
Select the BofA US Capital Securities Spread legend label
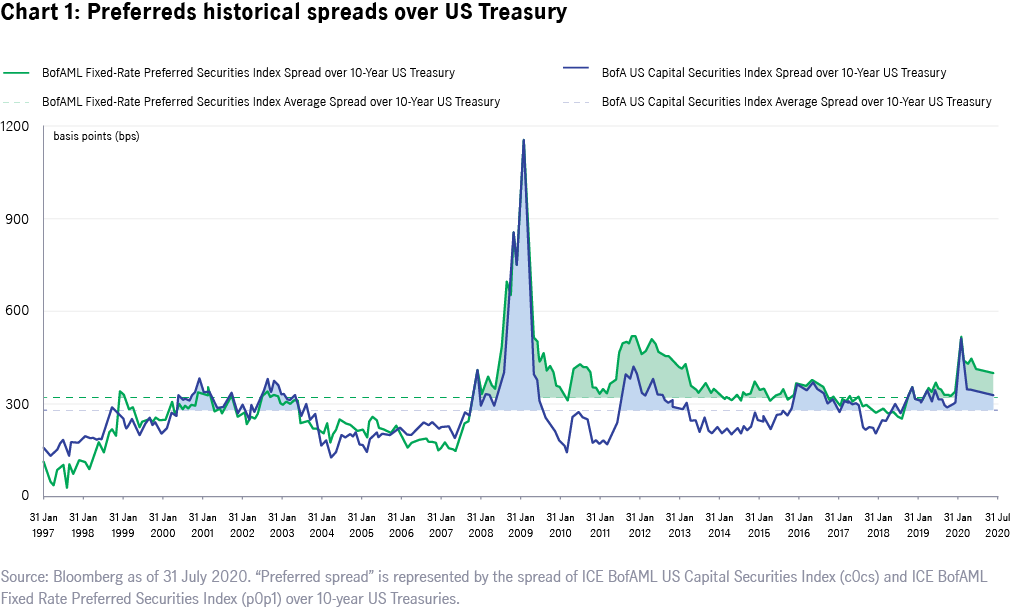coord(773,73)
